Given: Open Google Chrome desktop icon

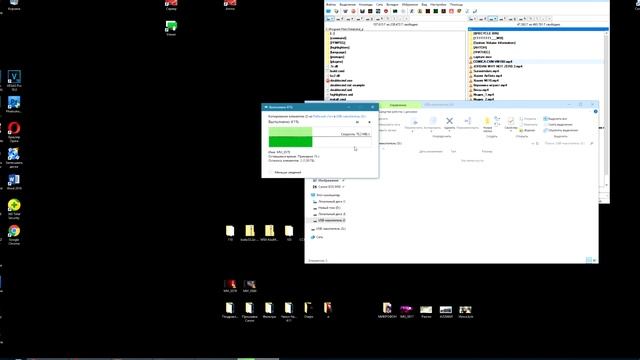Looking at the screenshot, I should coord(14,235).
